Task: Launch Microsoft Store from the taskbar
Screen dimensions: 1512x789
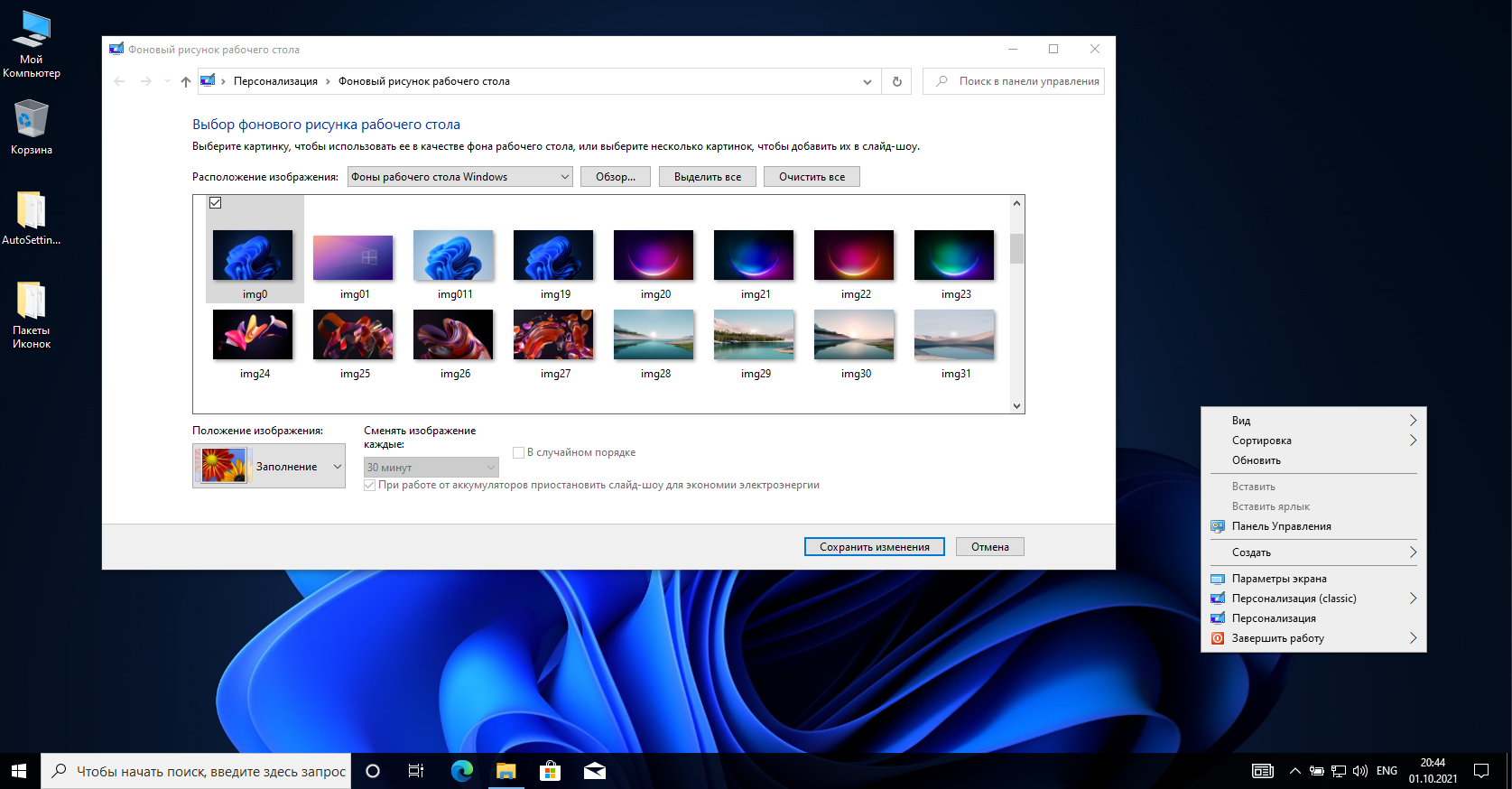Action: click(x=550, y=771)
